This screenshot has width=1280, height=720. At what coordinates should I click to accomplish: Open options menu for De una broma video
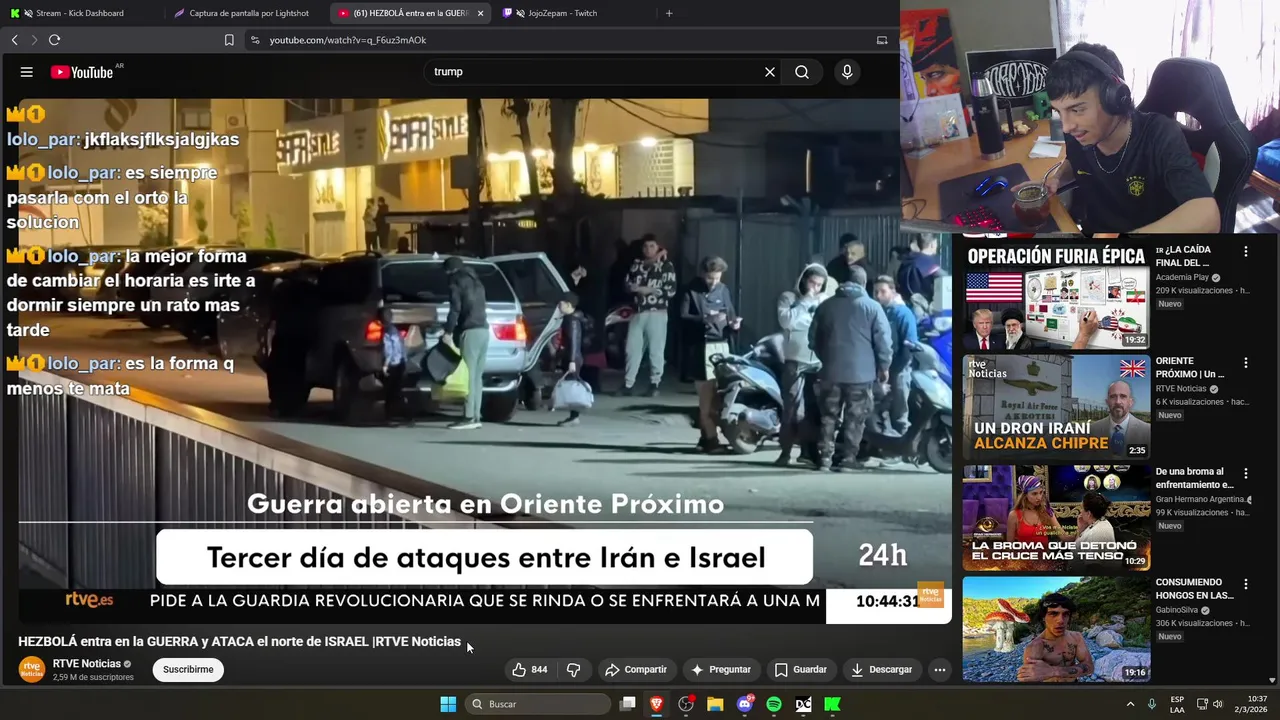1246,473
